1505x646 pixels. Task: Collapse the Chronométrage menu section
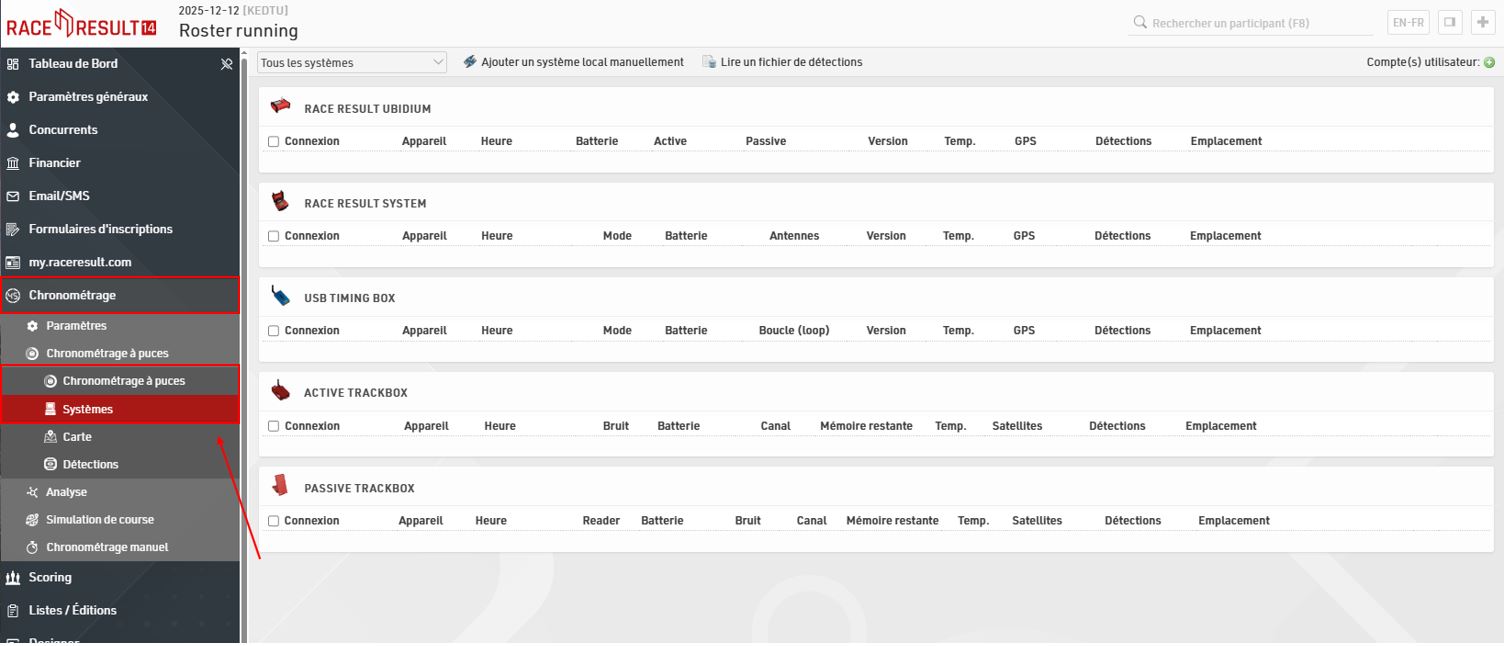[x=120, y=295]
